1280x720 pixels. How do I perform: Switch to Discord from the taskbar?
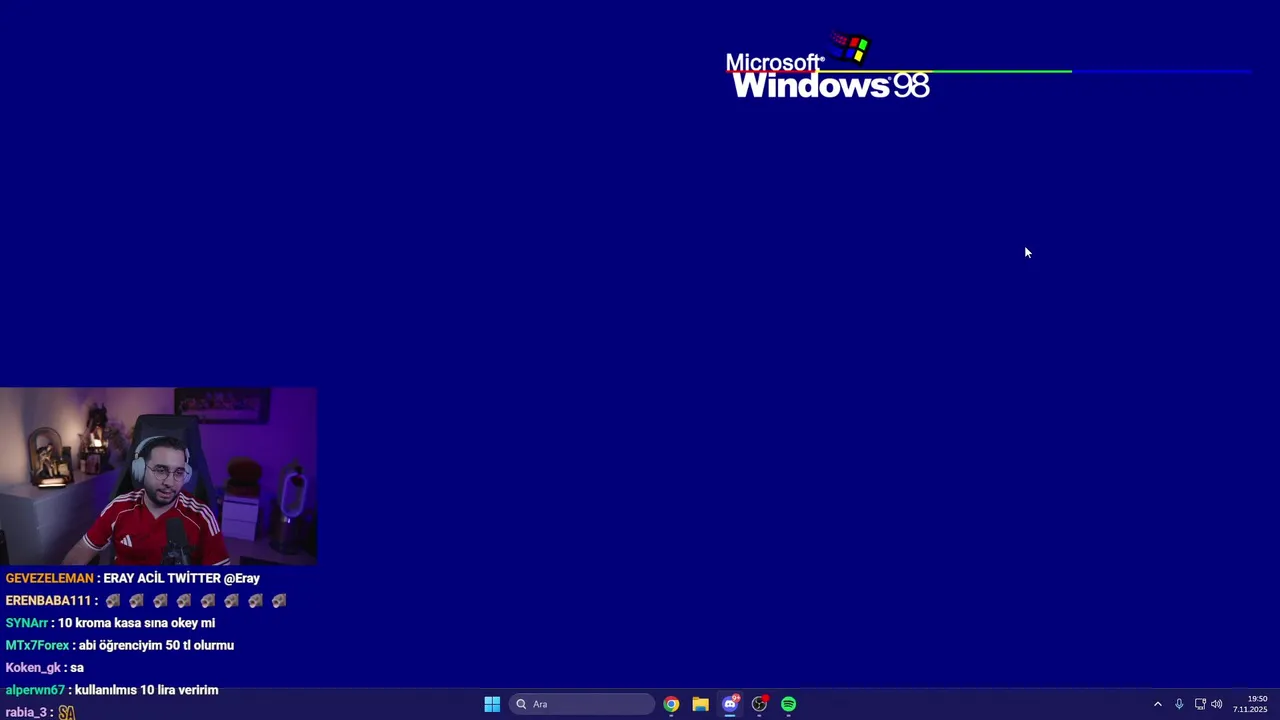pyautogui.click(x=730, y=704)
